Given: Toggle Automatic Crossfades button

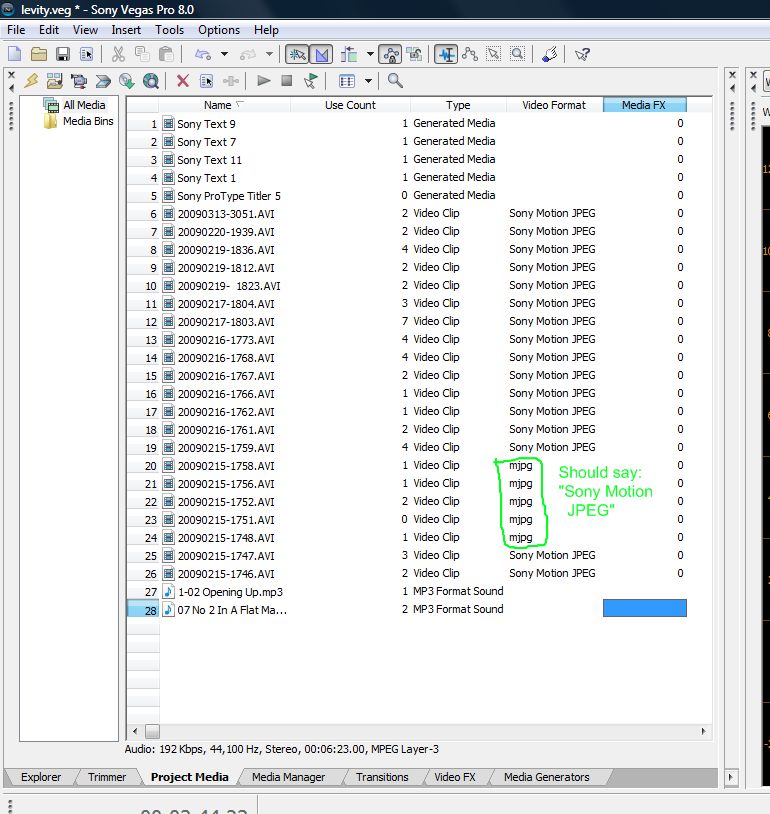Looking at the screenshot, I should coord(321,54).
